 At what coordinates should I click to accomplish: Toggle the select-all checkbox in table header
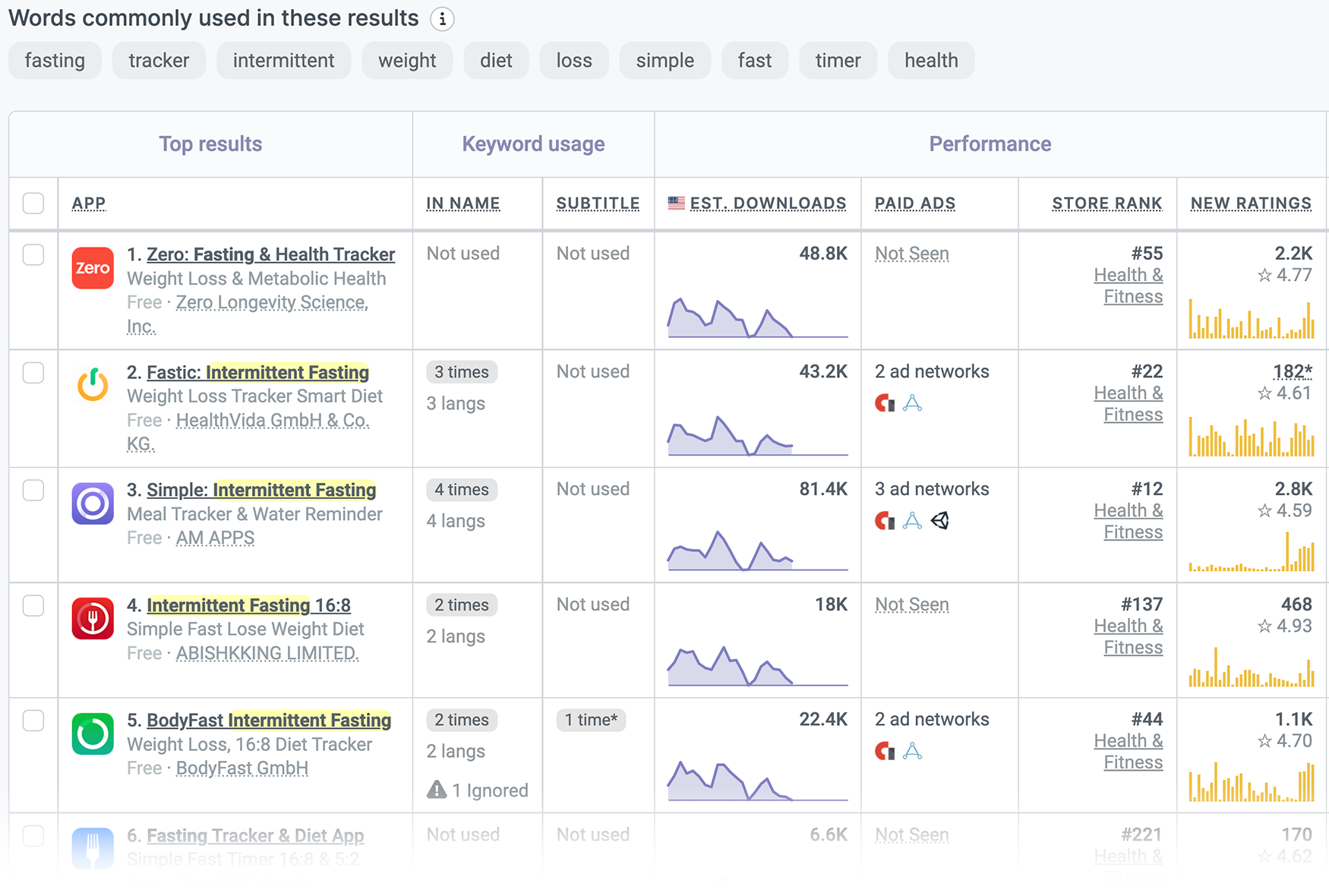(x=33, y=203)
